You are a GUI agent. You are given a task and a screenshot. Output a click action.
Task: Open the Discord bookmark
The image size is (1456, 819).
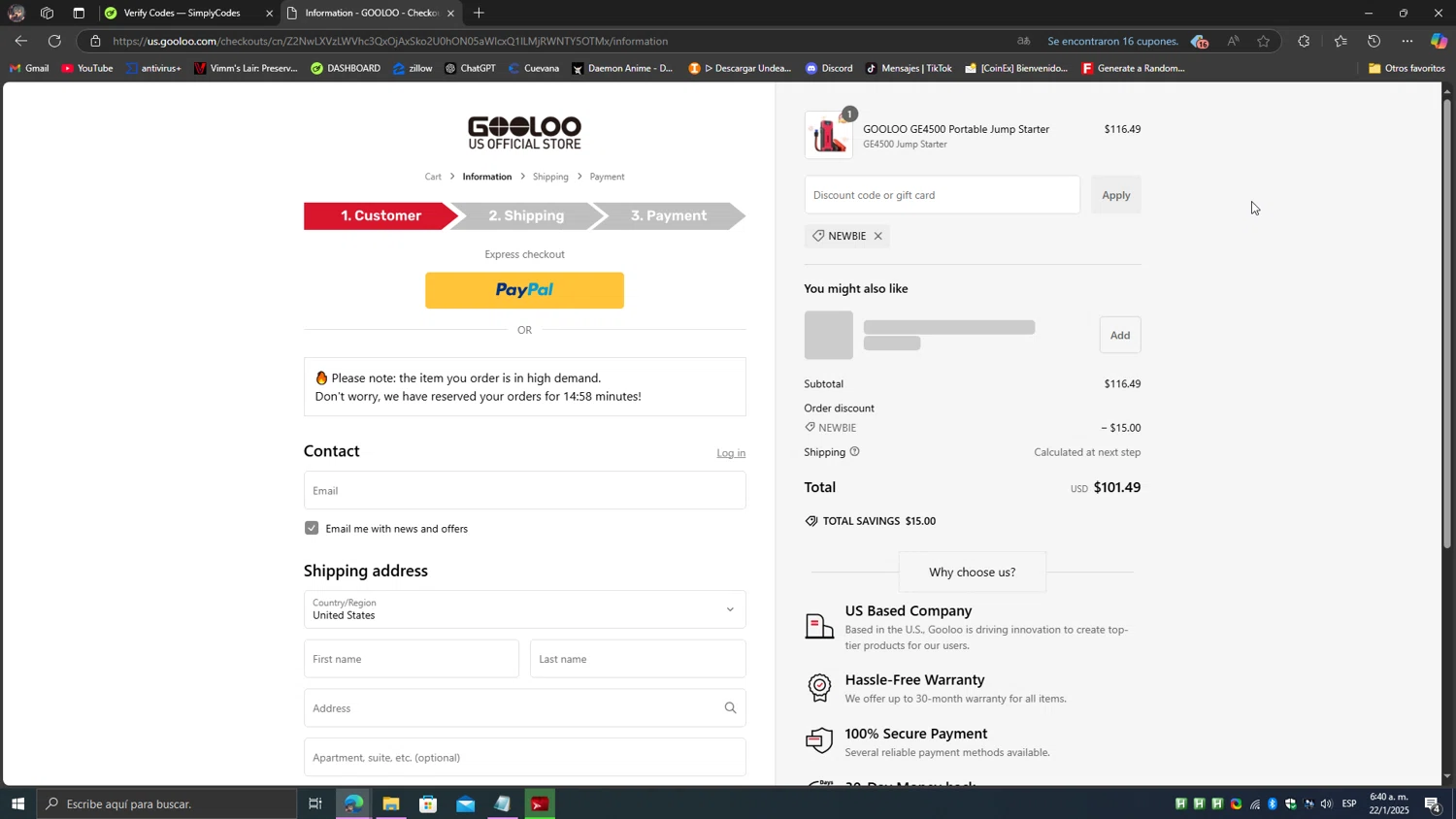coord(829,68)
